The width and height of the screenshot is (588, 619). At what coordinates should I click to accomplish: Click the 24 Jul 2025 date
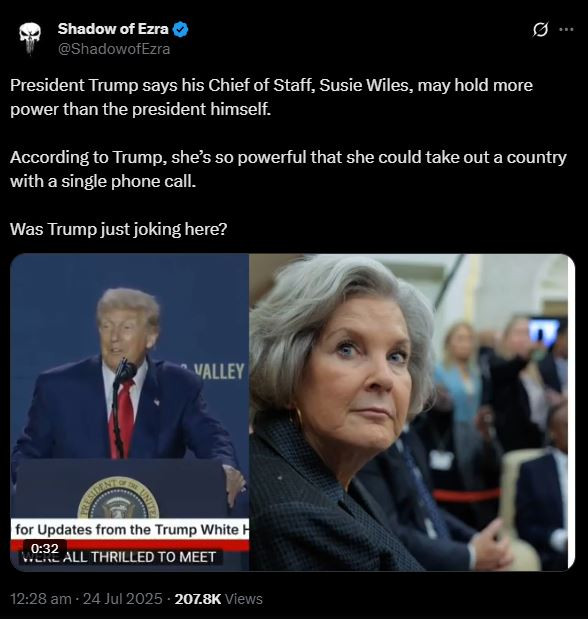123,599
